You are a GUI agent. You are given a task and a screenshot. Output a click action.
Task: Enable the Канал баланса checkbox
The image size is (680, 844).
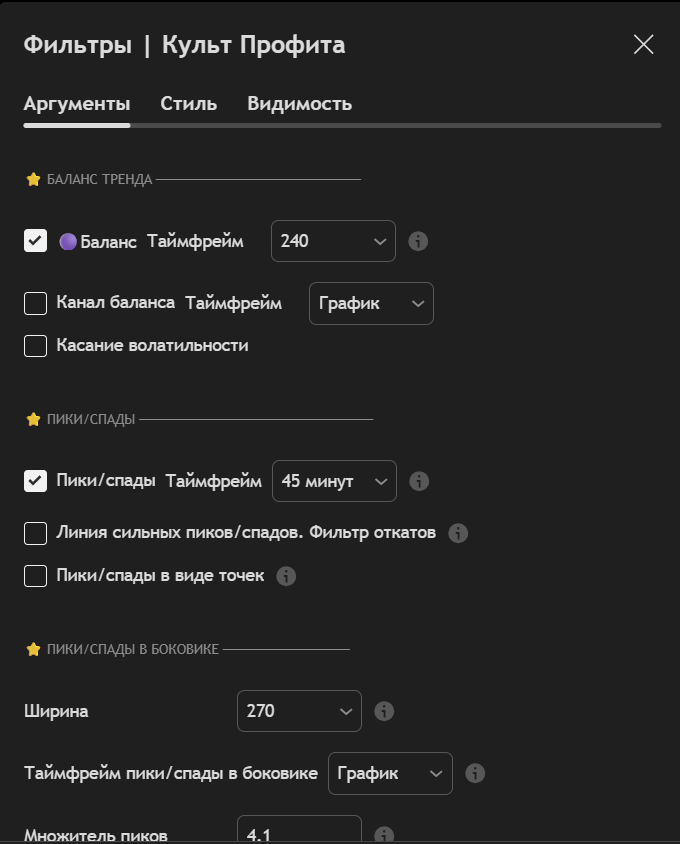36,303
